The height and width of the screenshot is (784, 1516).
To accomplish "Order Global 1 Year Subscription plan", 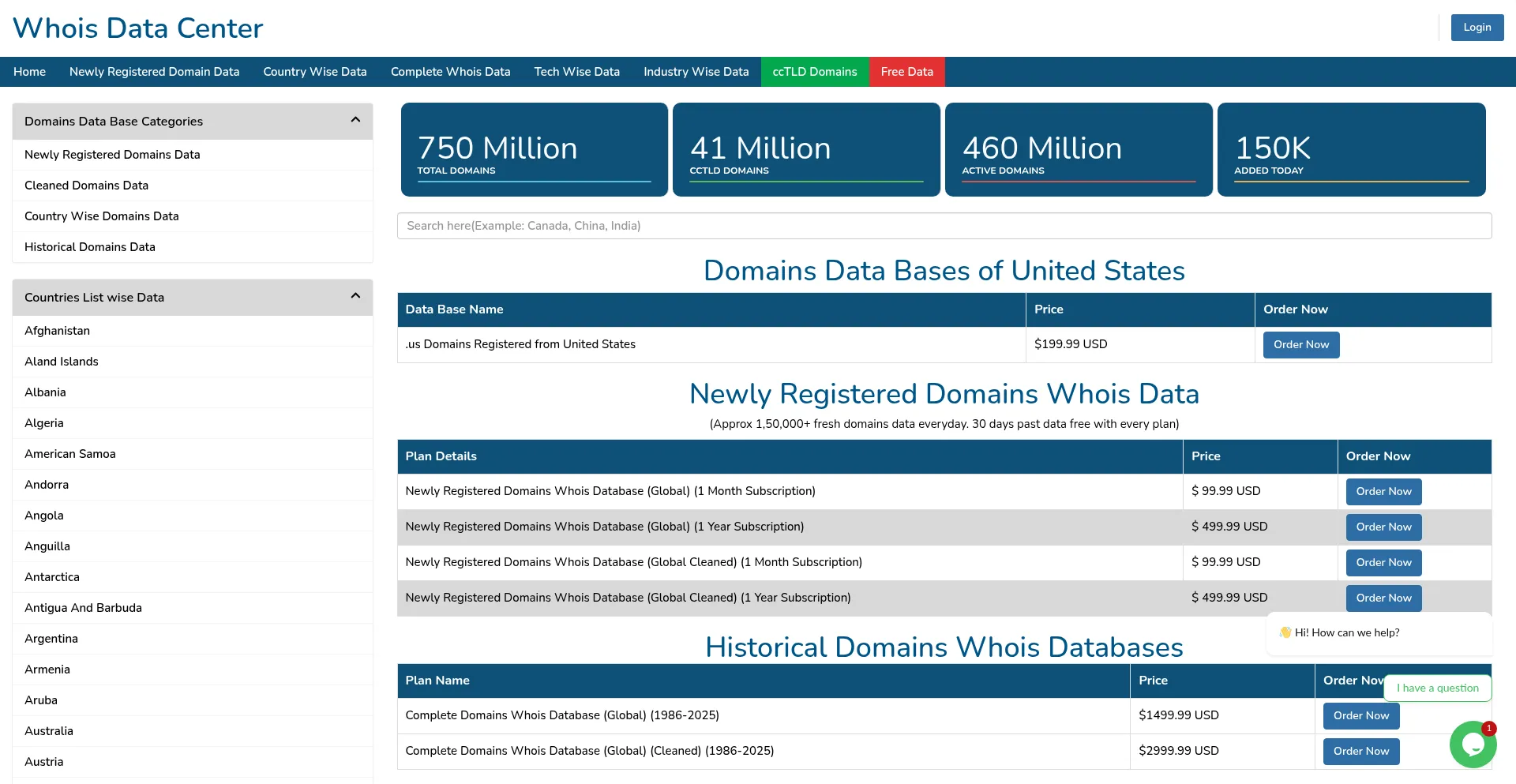I will coord(1383,527).
